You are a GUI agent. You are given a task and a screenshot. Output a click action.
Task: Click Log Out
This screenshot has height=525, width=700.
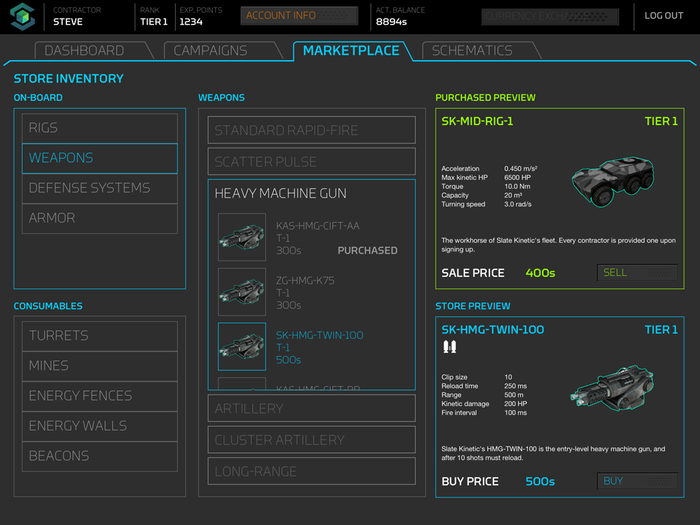pos(663,16)
